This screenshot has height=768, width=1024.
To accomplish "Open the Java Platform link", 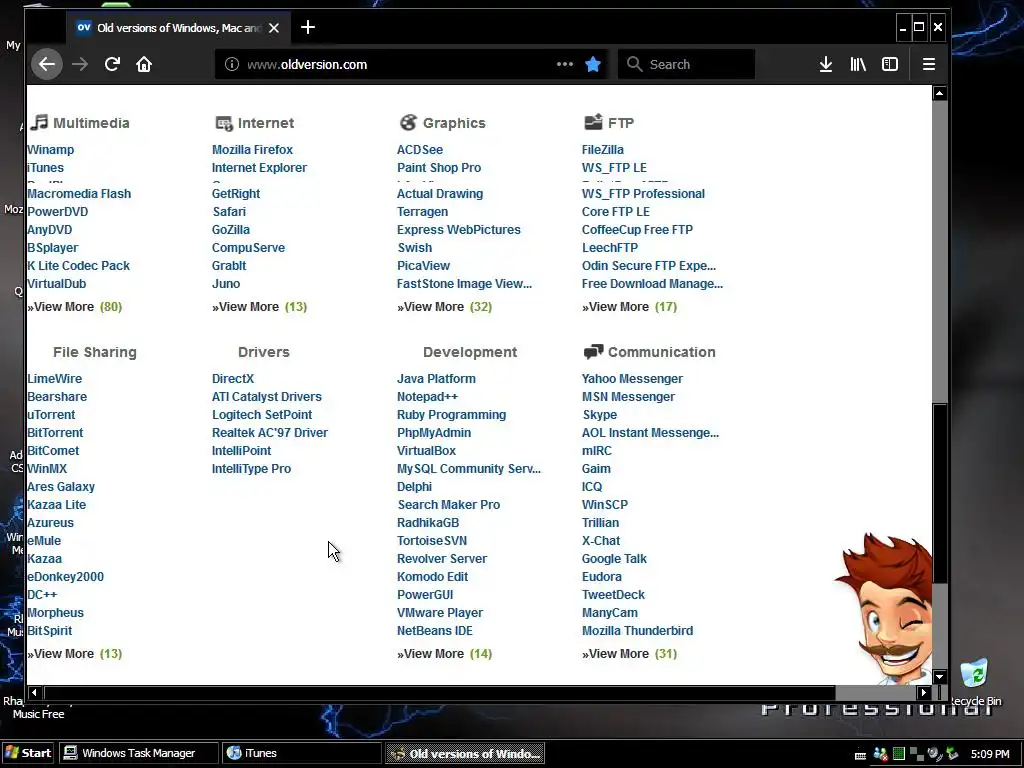I will pos(436,379).
